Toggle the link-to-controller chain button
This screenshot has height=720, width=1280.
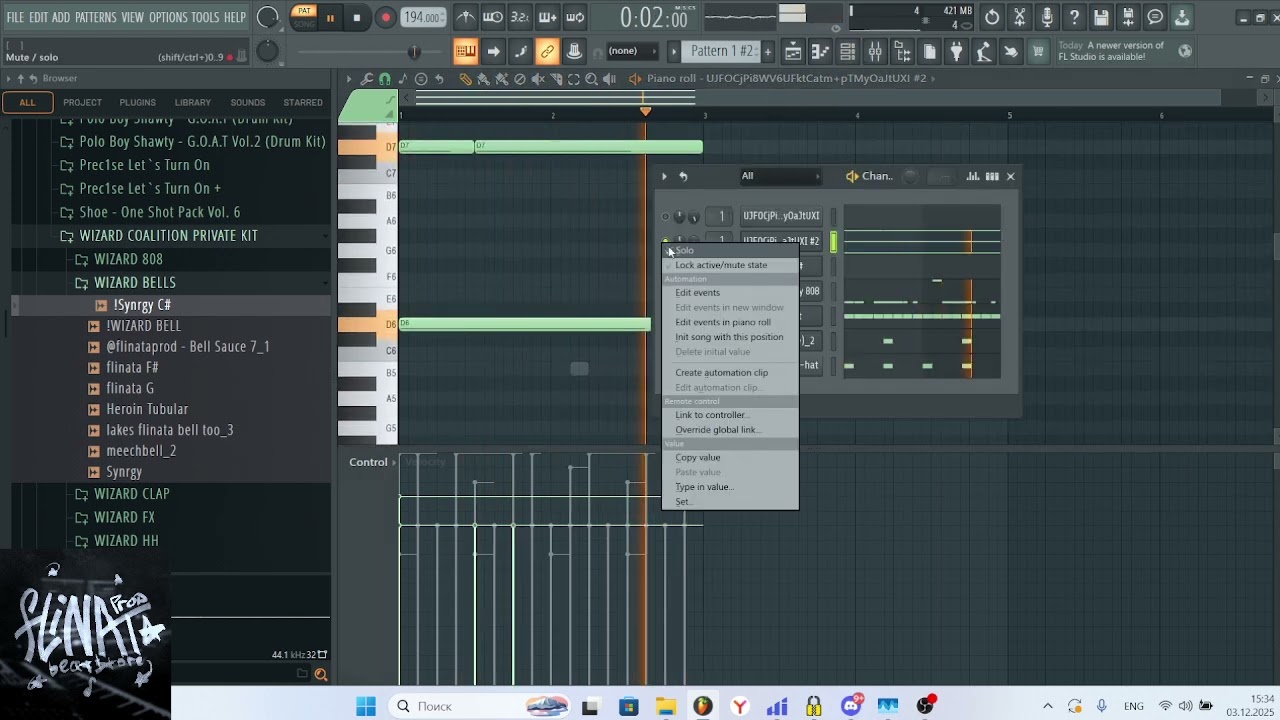[x=547, y=51]
